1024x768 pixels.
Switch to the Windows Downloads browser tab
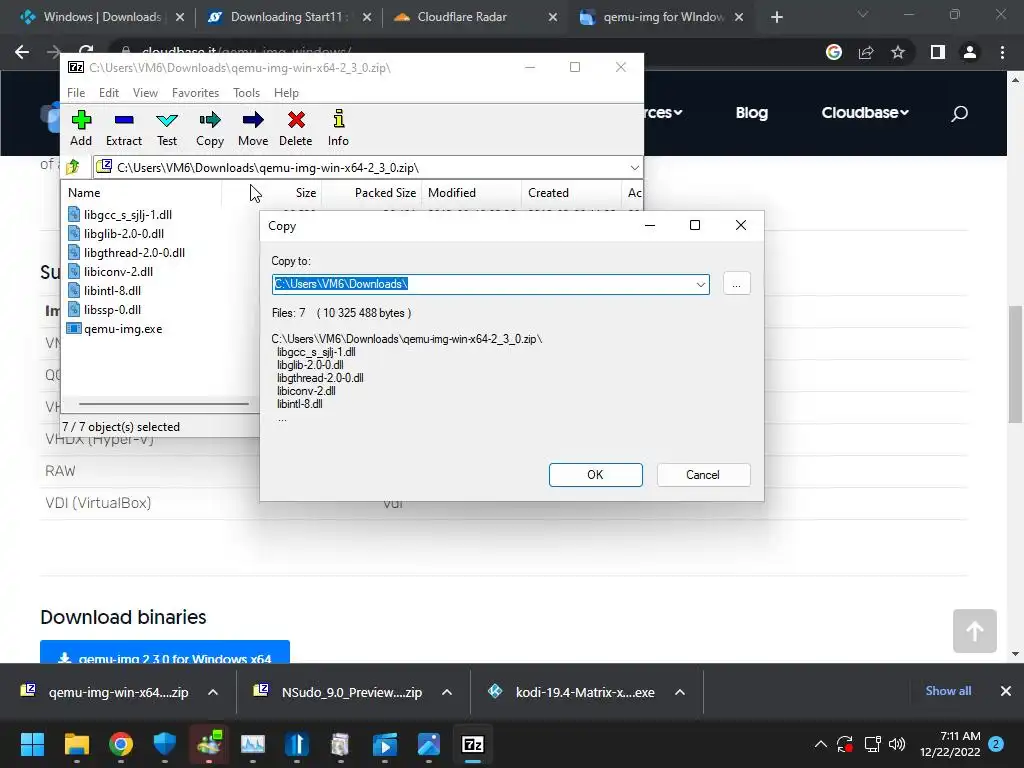coord(101,17)
